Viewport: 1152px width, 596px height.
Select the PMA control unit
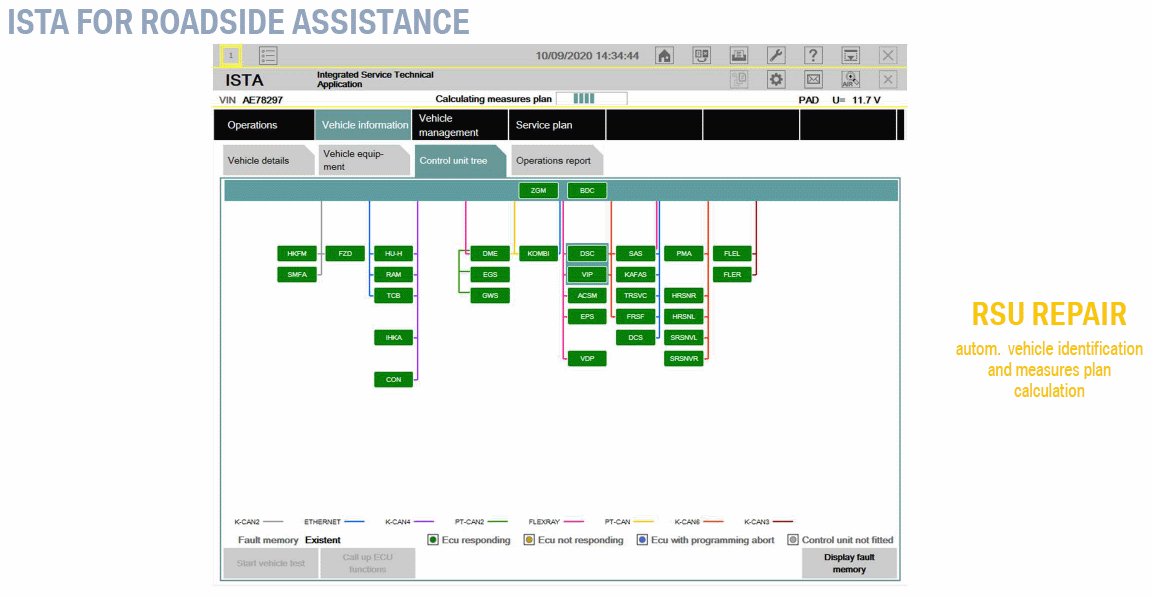[684, 254]
